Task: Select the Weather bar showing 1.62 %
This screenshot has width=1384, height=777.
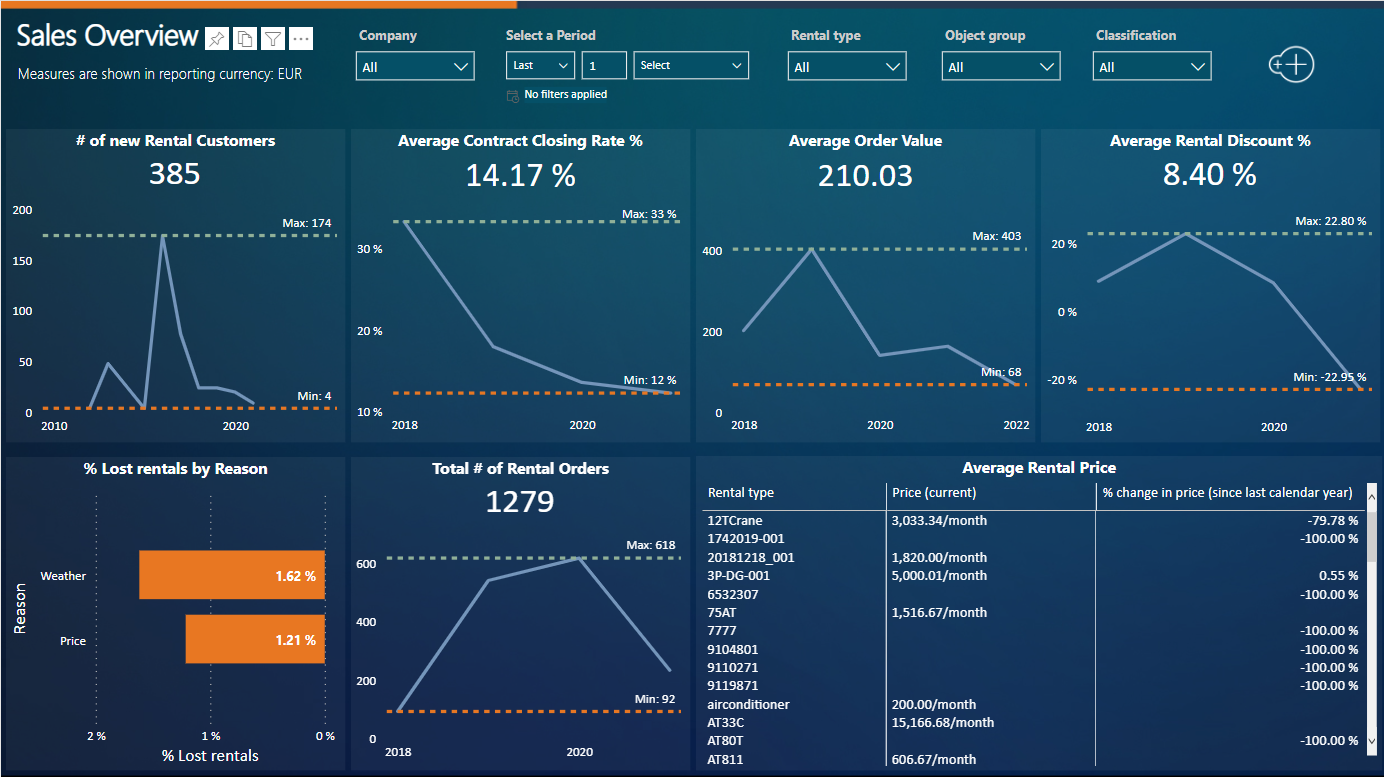Action: click(x=232, y=575)
